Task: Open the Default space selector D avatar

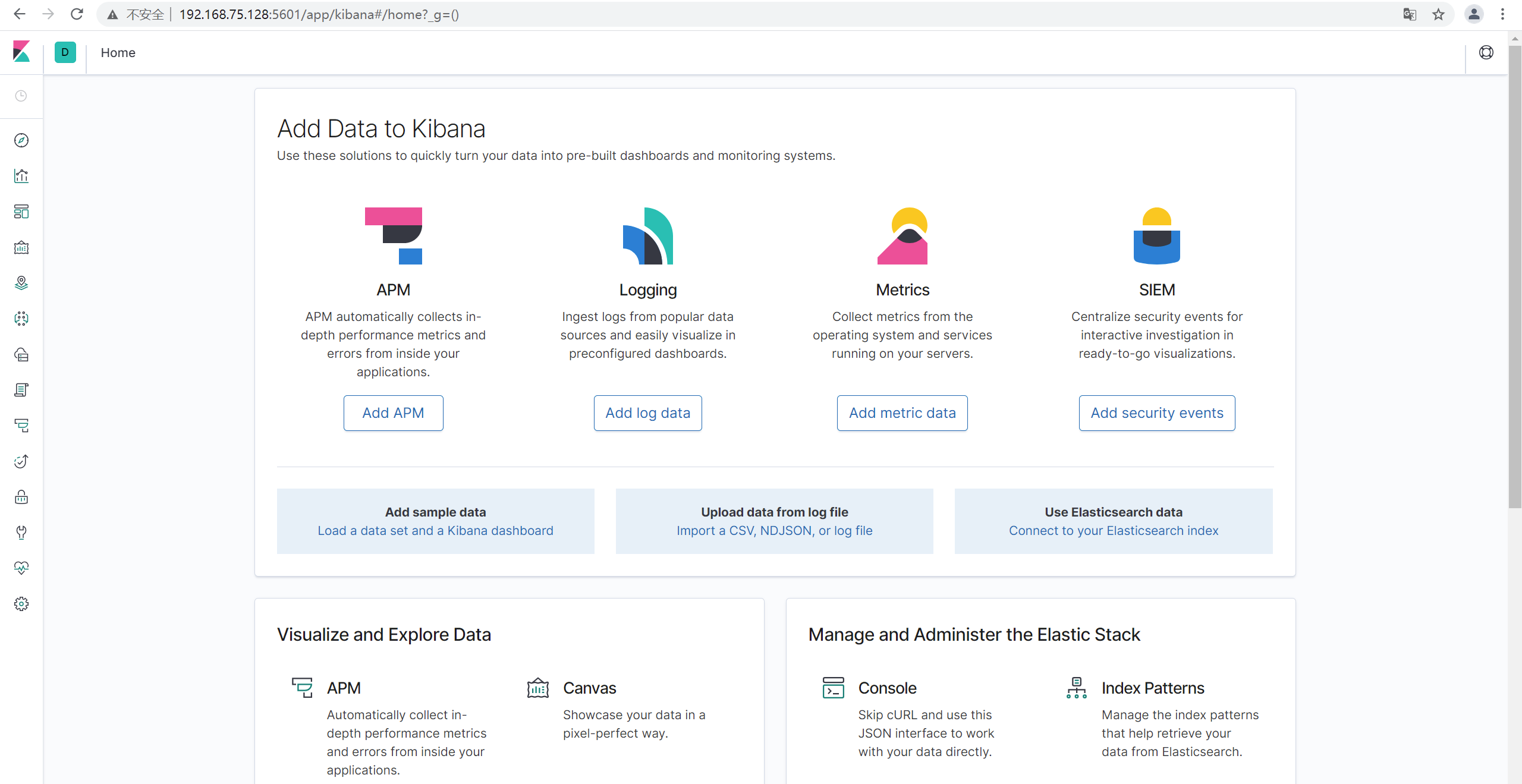Action: click(x=65, y=52)
